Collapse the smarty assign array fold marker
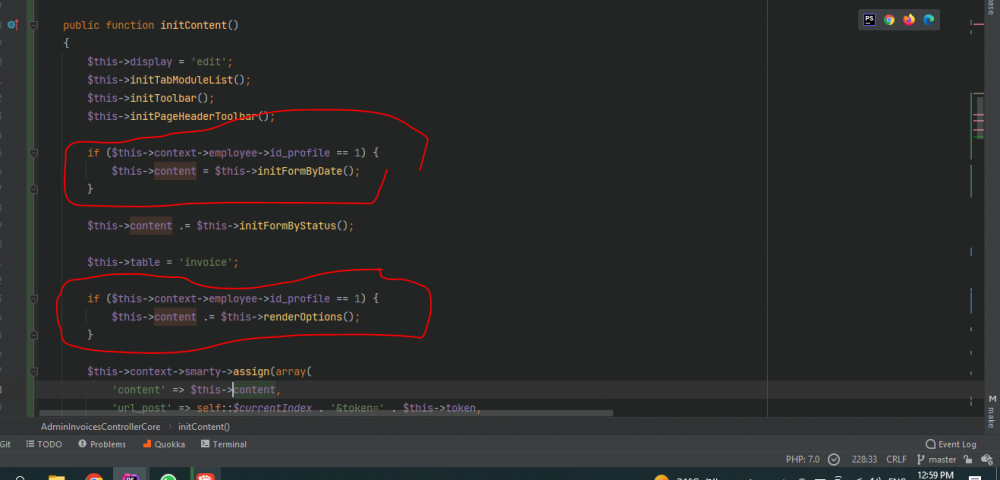Screen dimensions: 1000x480 [34, 371]
